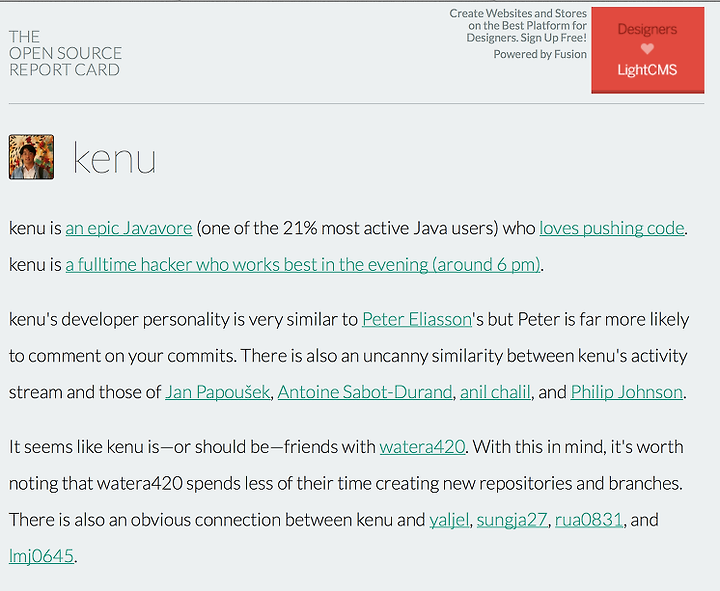720x591 pixels.
Task: Click the red LightCMS Designers ad banner
Action: click(647, 50)
